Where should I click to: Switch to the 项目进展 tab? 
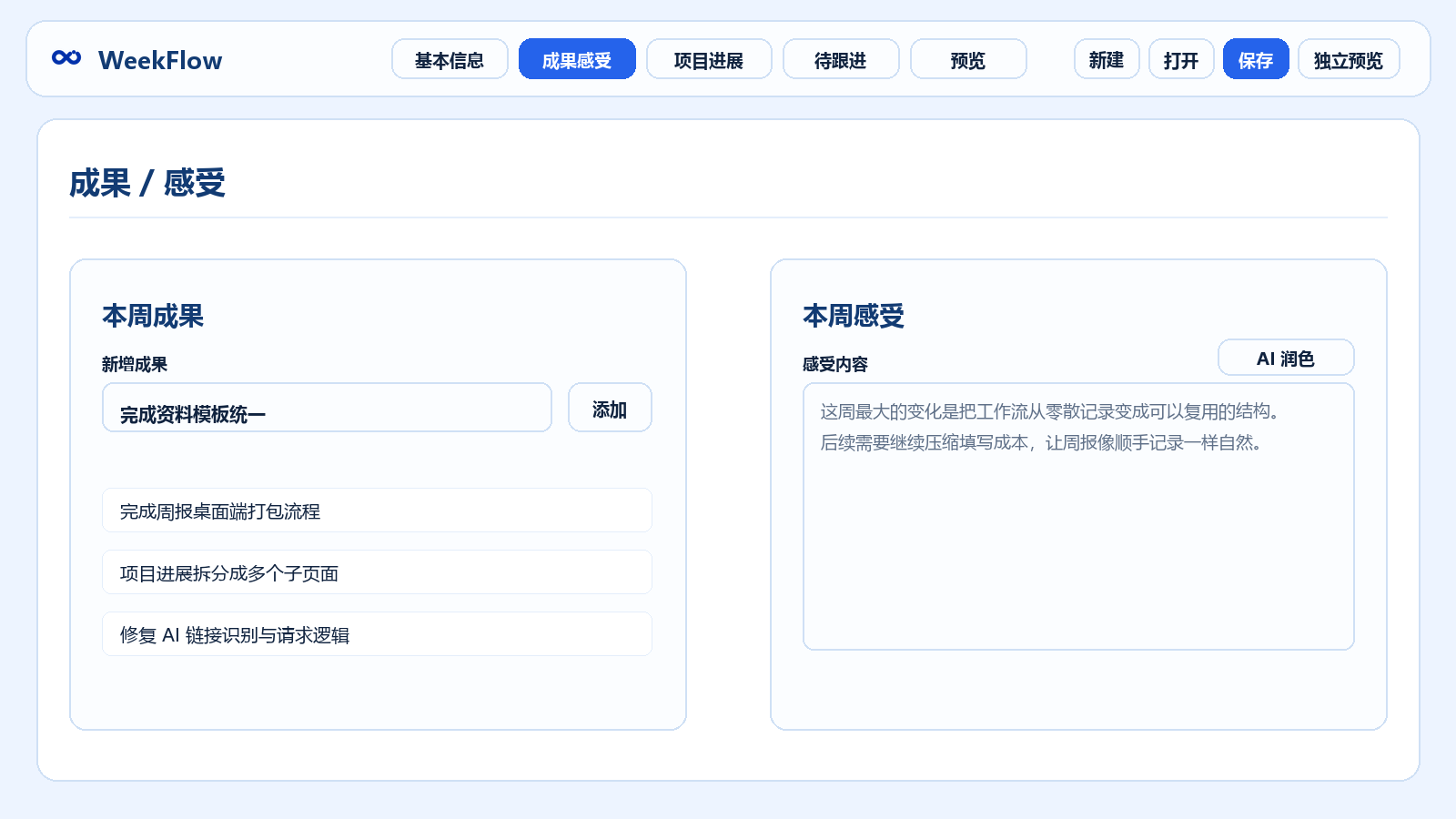(x=709, y=59)
